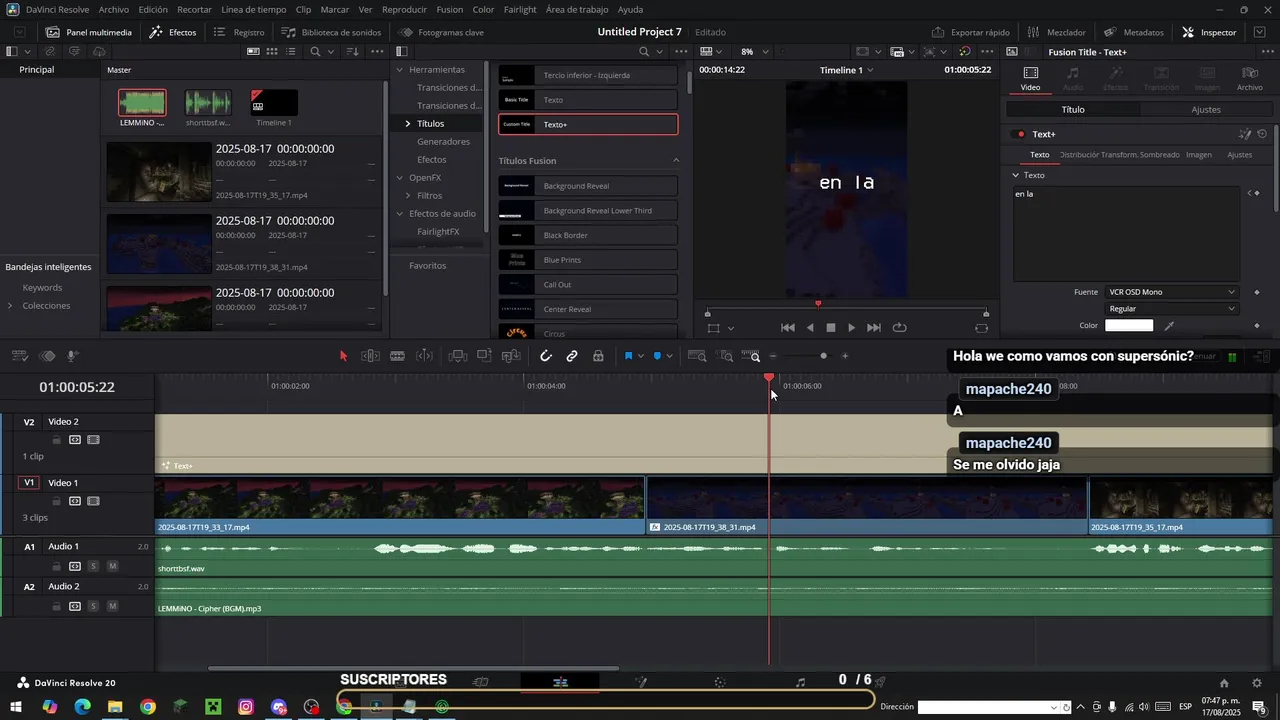Select the Generadores tree item
Viewport: 1280px width, 720px height.
tap(443, 142)
